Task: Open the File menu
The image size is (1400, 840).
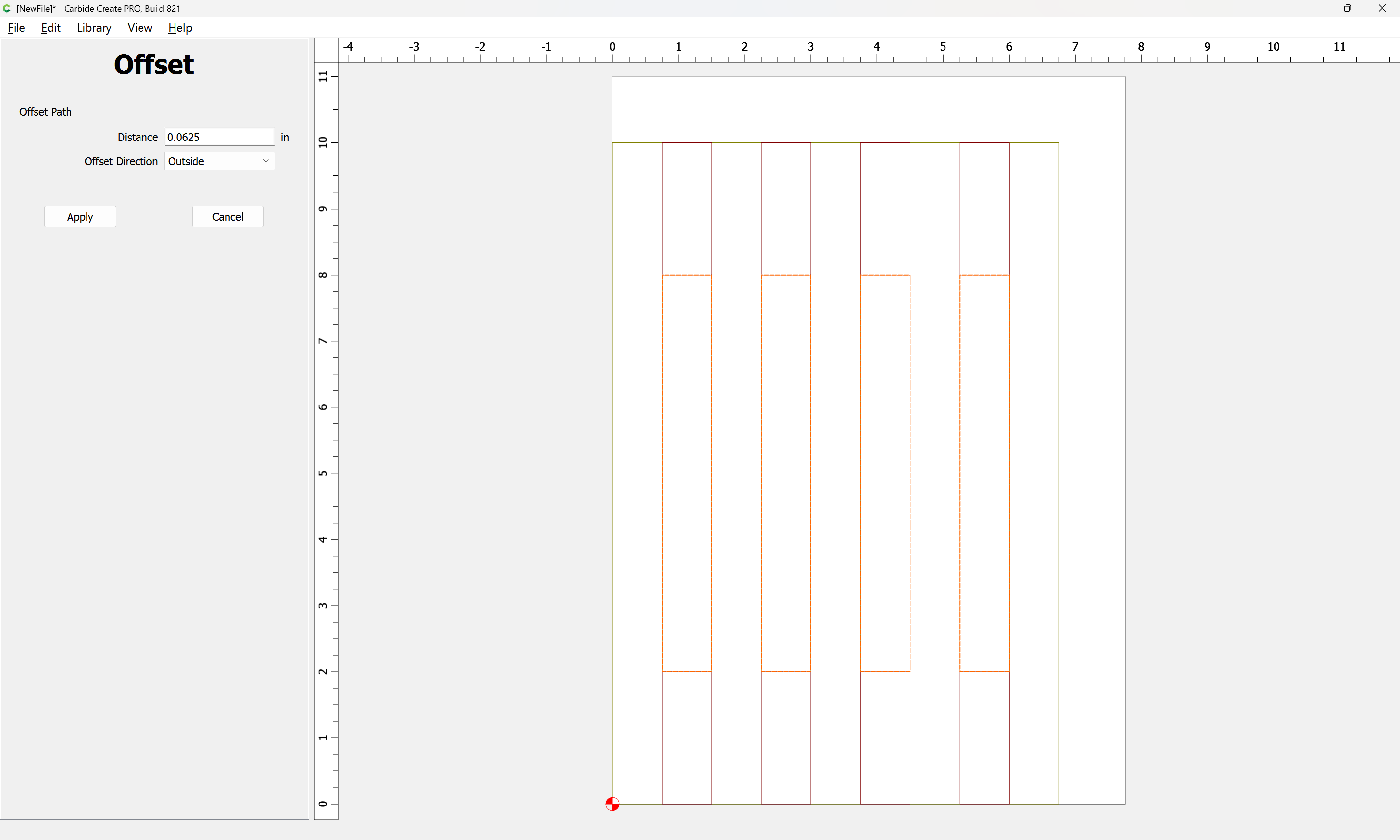Action: point(17,28)
